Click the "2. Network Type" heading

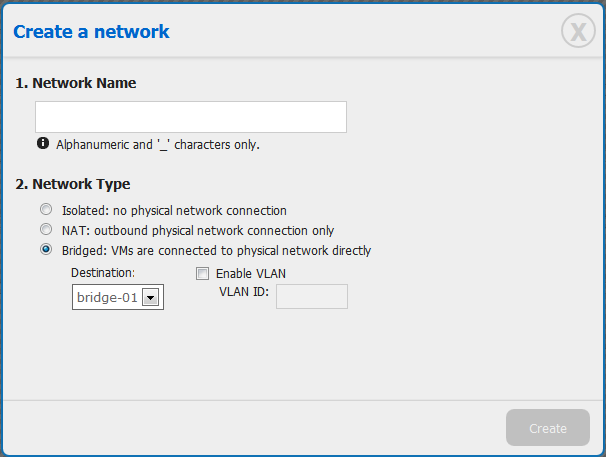pos(73,184)
